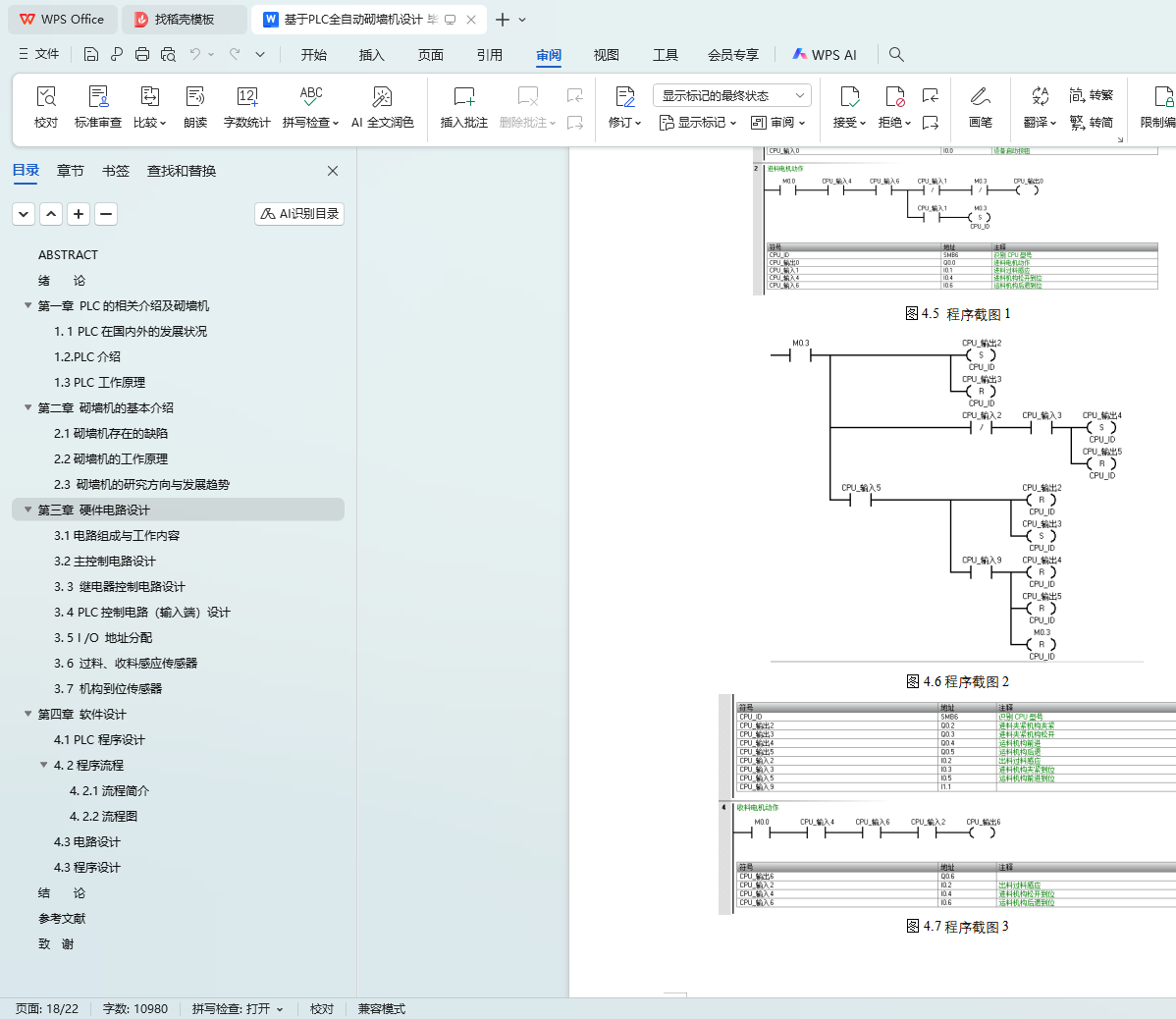This screenshot has height=1019, width=1176.
Task: Open the 翻译 translate tool
Action: click(1040, 107)
